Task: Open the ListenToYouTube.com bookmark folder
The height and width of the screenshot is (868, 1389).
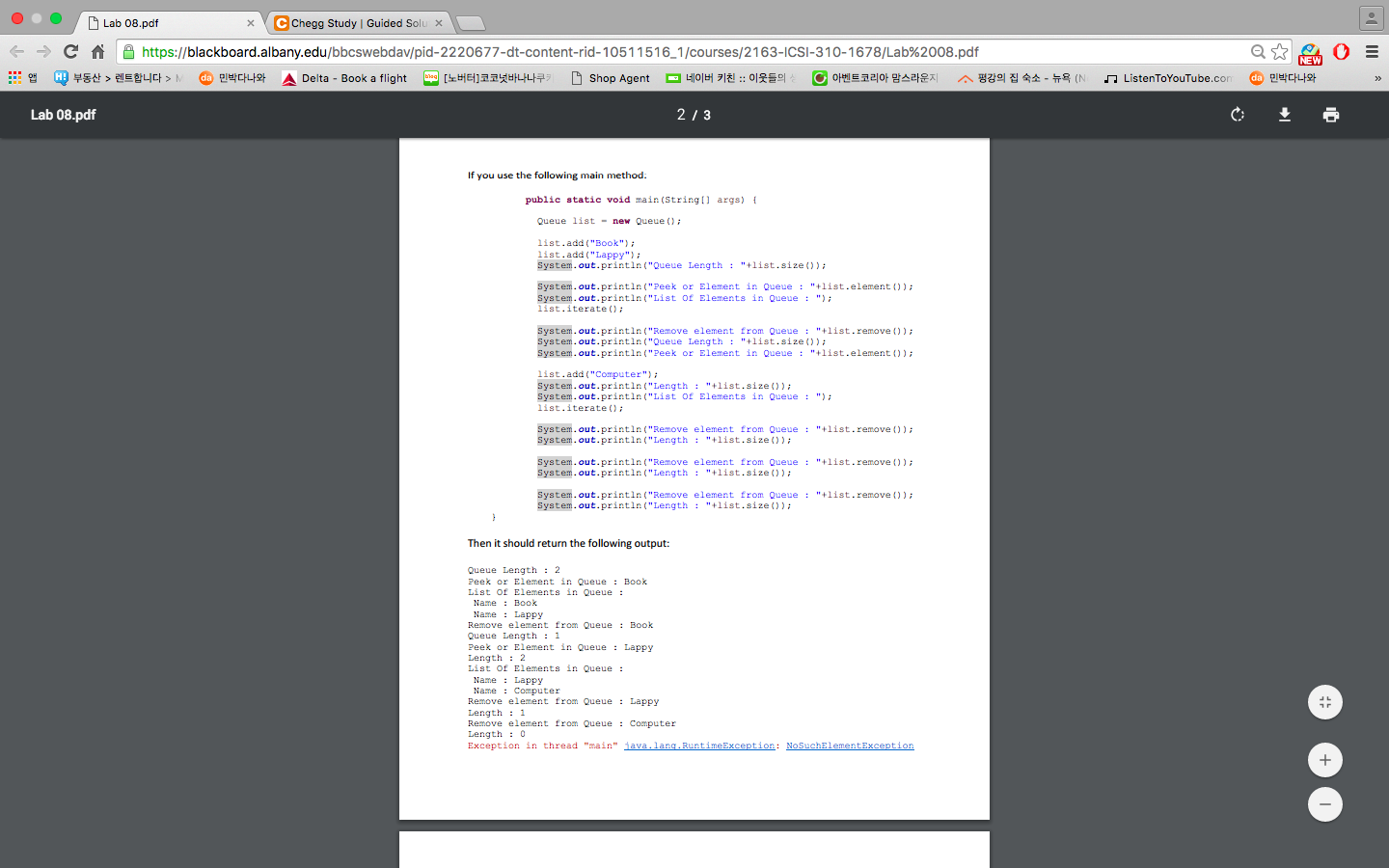Action: (1169, 77)
